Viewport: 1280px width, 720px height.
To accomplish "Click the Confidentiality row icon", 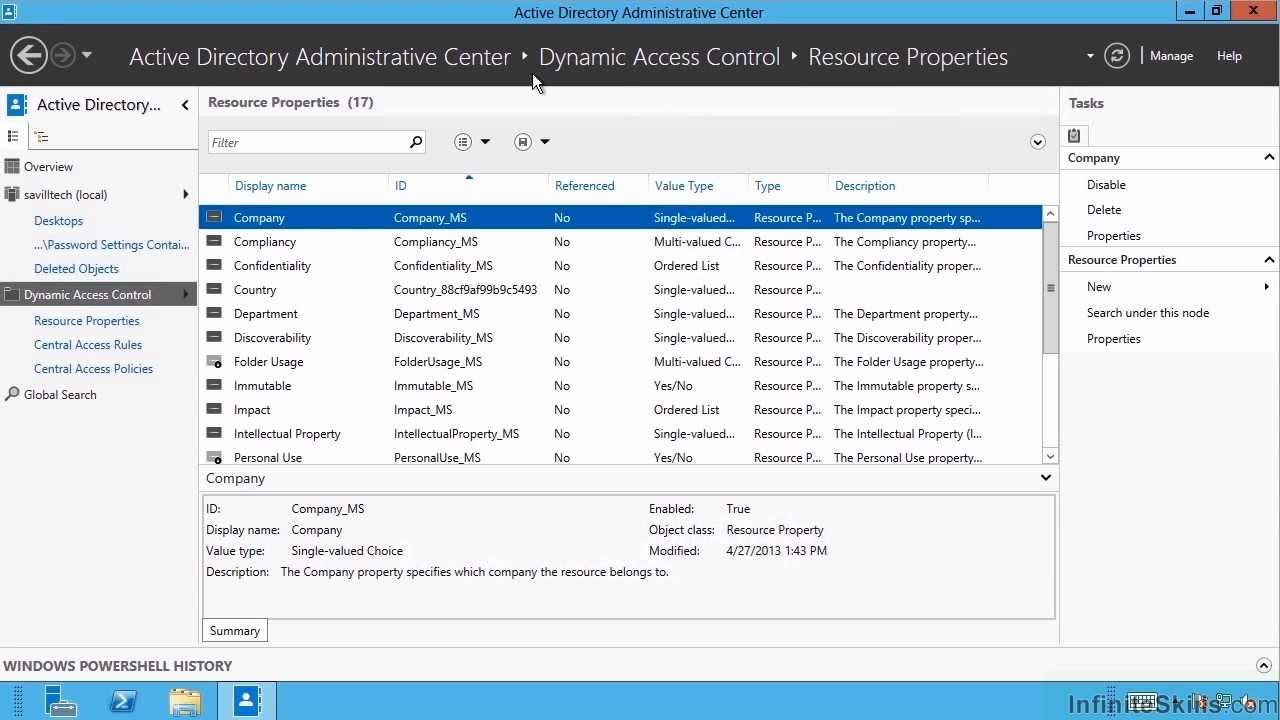I will 214,265.
